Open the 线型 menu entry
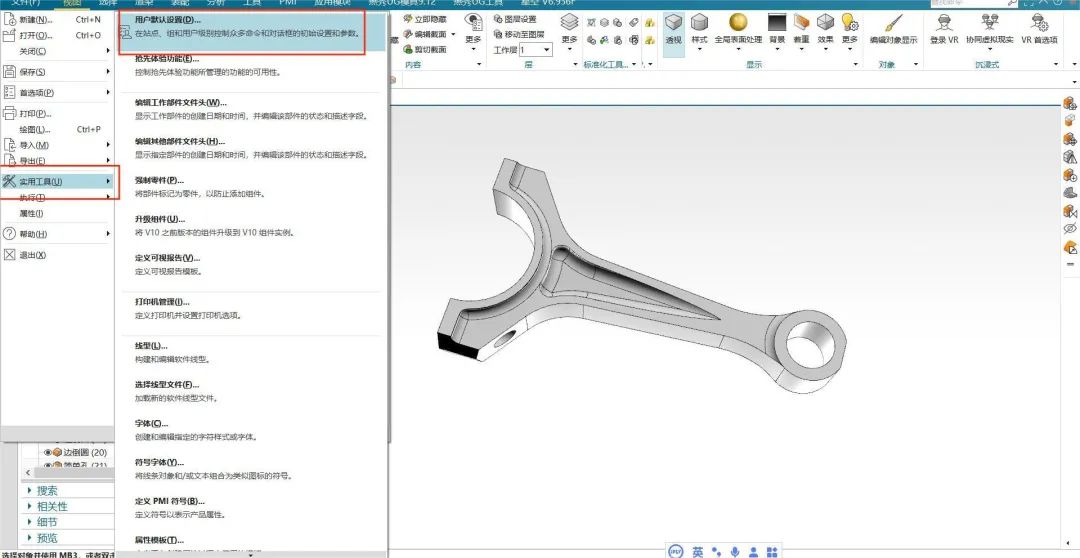 click(251, 352)
